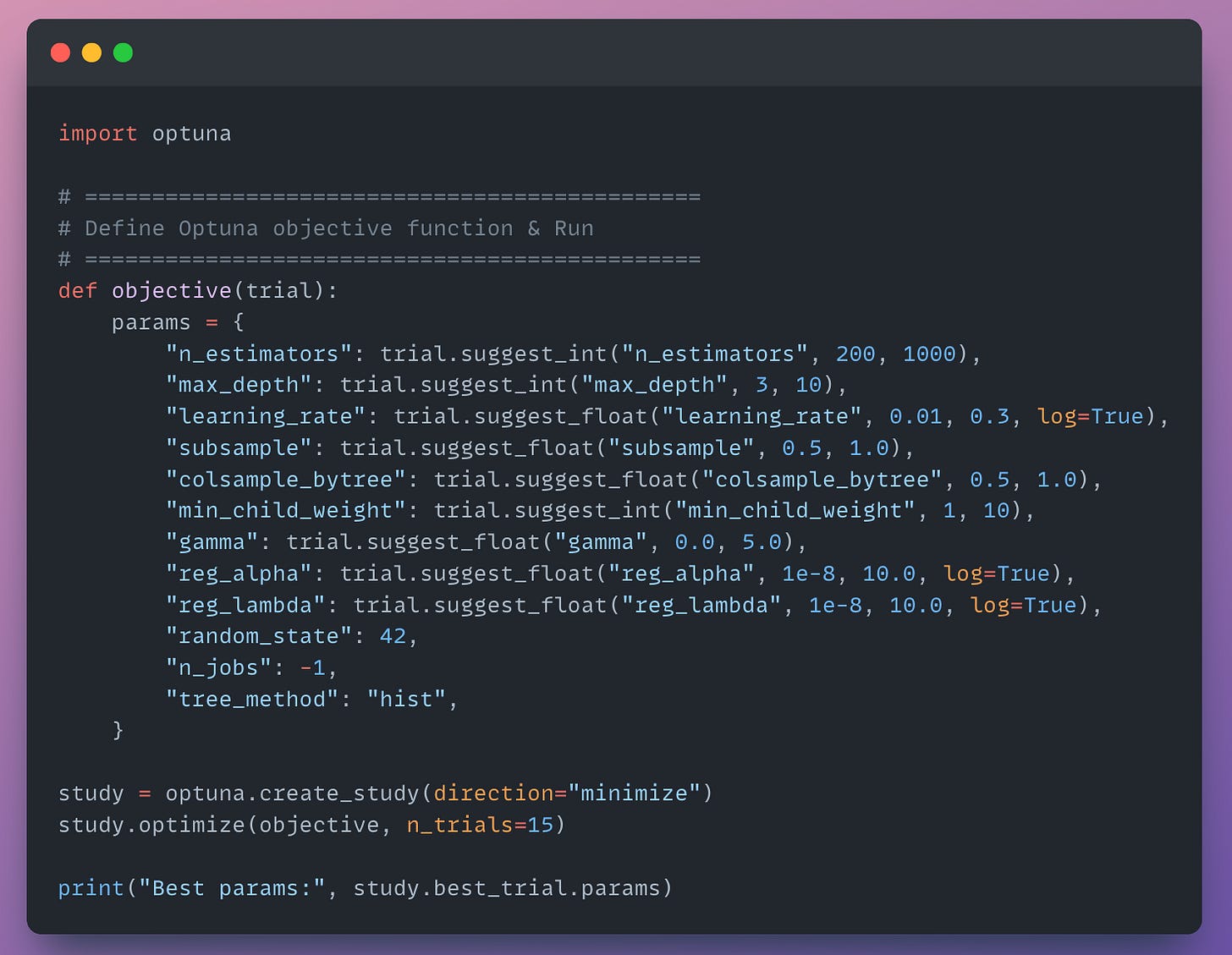The height and width of the screenshot is (955, 1232).
Task: Click the string "minimize" in the direction argument
Action: point(634,793)
